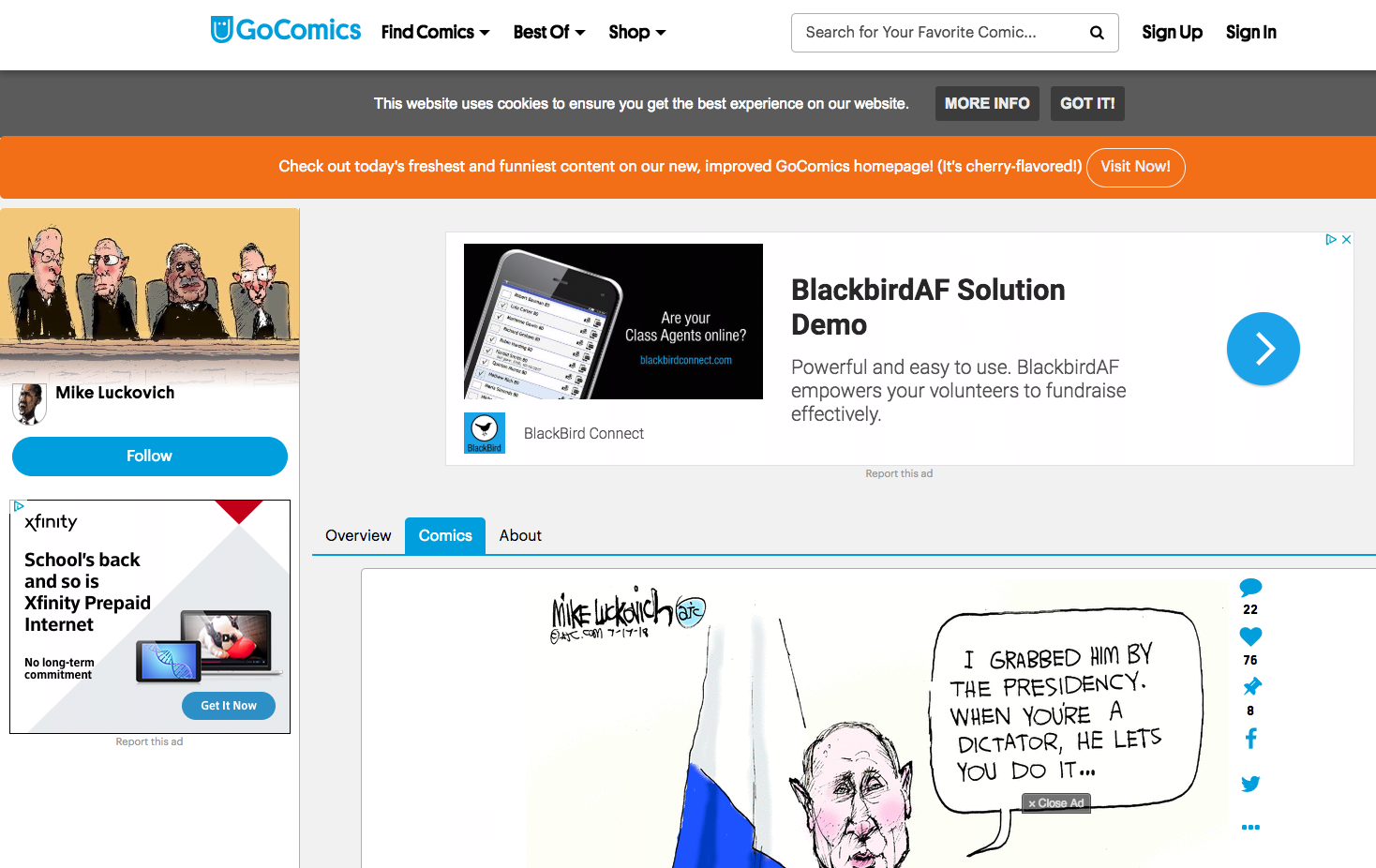This screenshot has height=868, width=1376.
Task: Like the comic with the heart icon
Action: pyautogui.click(x=1250, y=636)
